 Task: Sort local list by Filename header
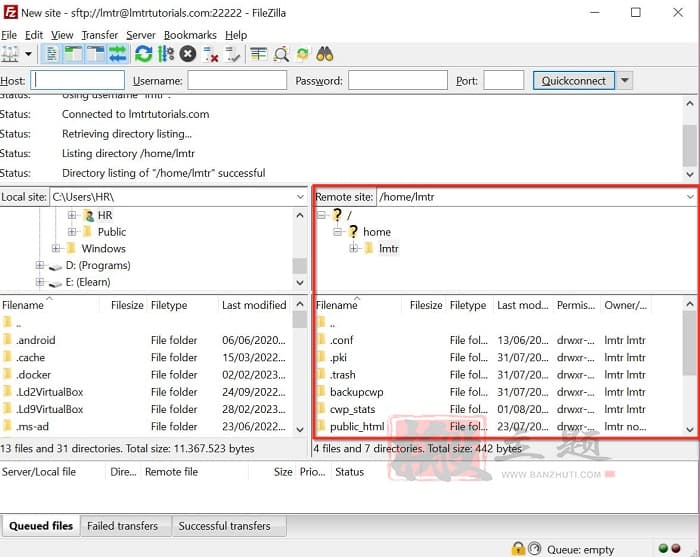coord(49,305)
